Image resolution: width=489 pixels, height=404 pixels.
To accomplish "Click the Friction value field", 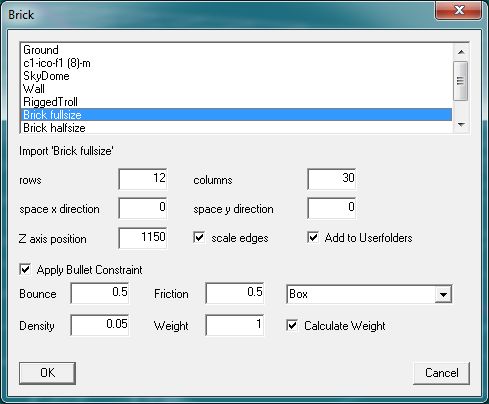I will pyautogui.click(x=235, y=293).
